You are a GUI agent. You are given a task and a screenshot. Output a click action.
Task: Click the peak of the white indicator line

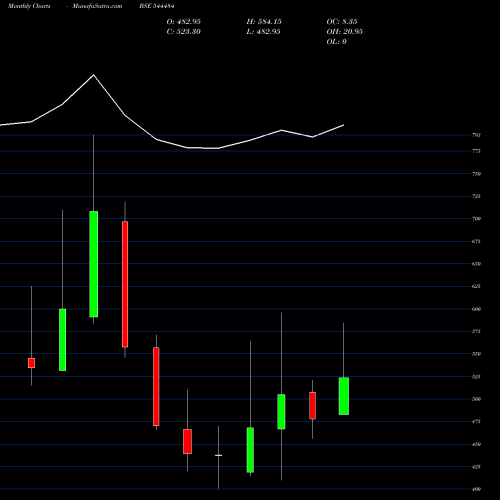93,75
